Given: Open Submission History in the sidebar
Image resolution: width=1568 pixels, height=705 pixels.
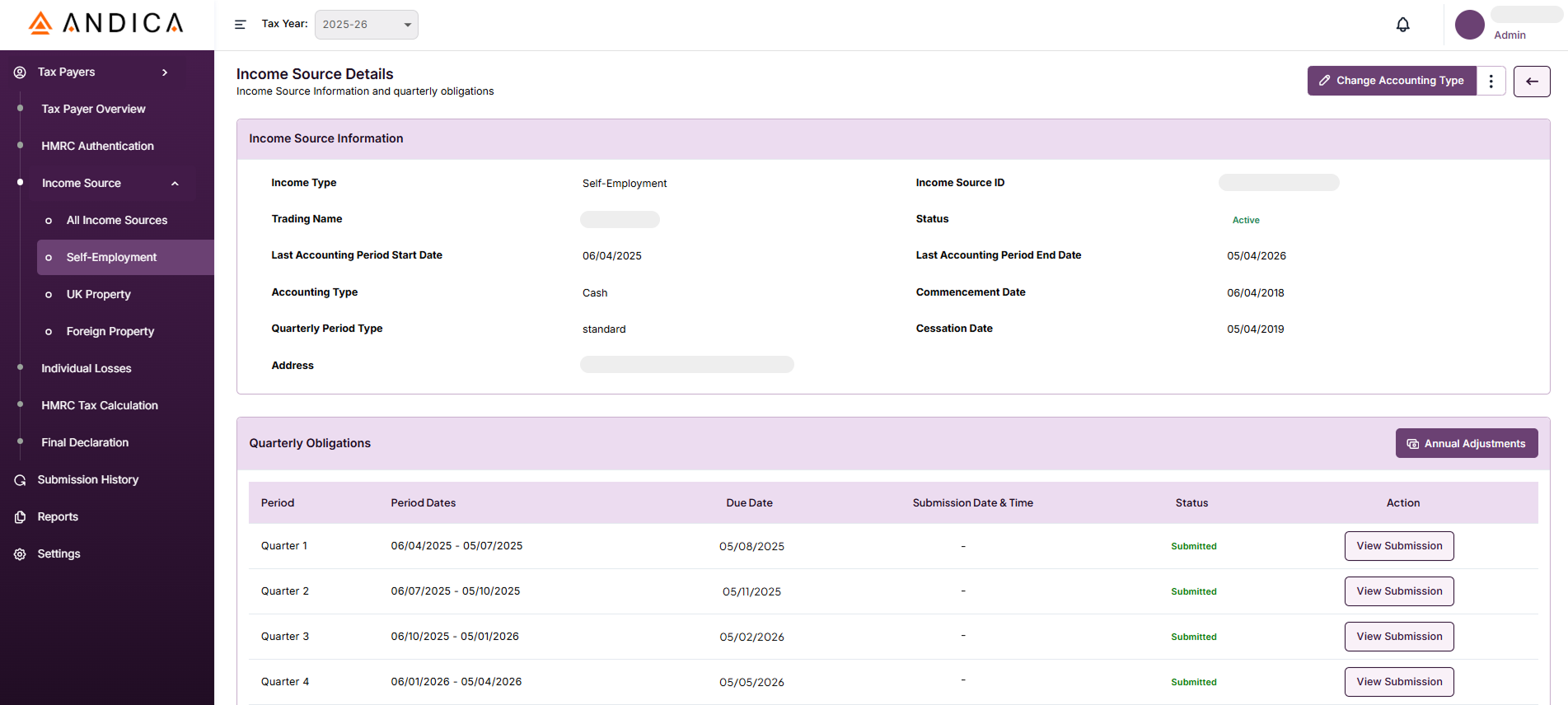Looking at the screenshot, I should pyautogui.click(x=87, y=480).
